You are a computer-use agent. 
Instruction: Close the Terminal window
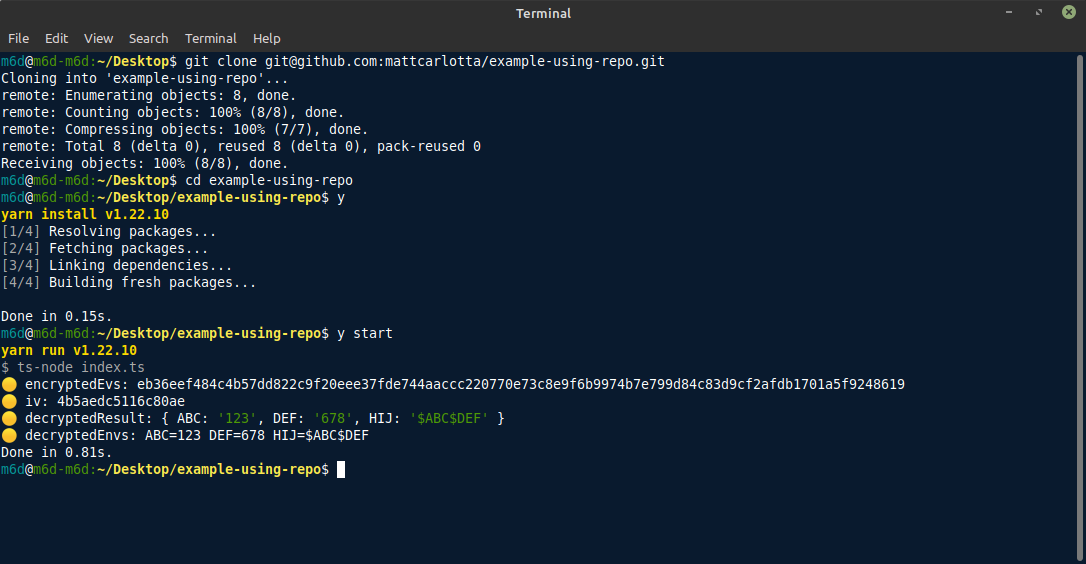(1069, 12)
